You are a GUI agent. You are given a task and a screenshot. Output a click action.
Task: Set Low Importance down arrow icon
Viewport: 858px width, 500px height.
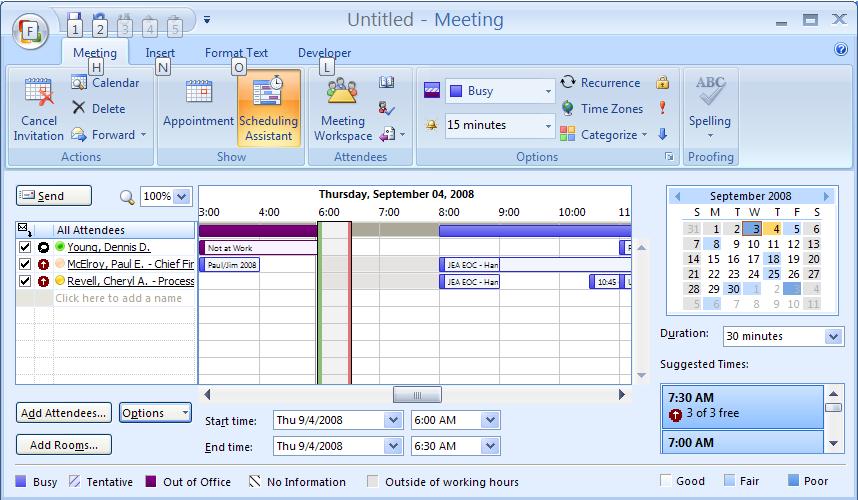point(663,134)
